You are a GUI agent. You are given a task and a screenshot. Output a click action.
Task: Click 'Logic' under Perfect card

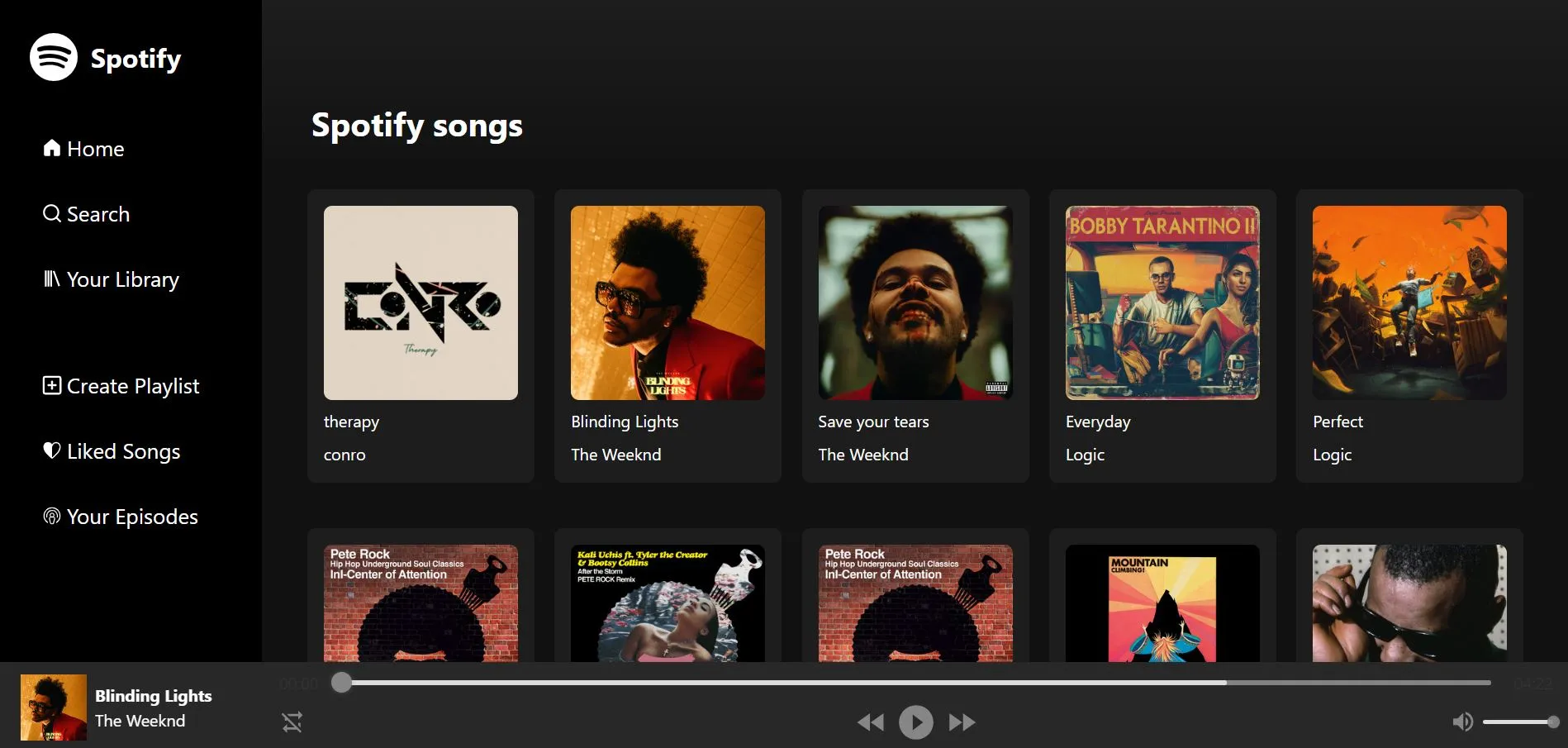(x=1332, y=455)
